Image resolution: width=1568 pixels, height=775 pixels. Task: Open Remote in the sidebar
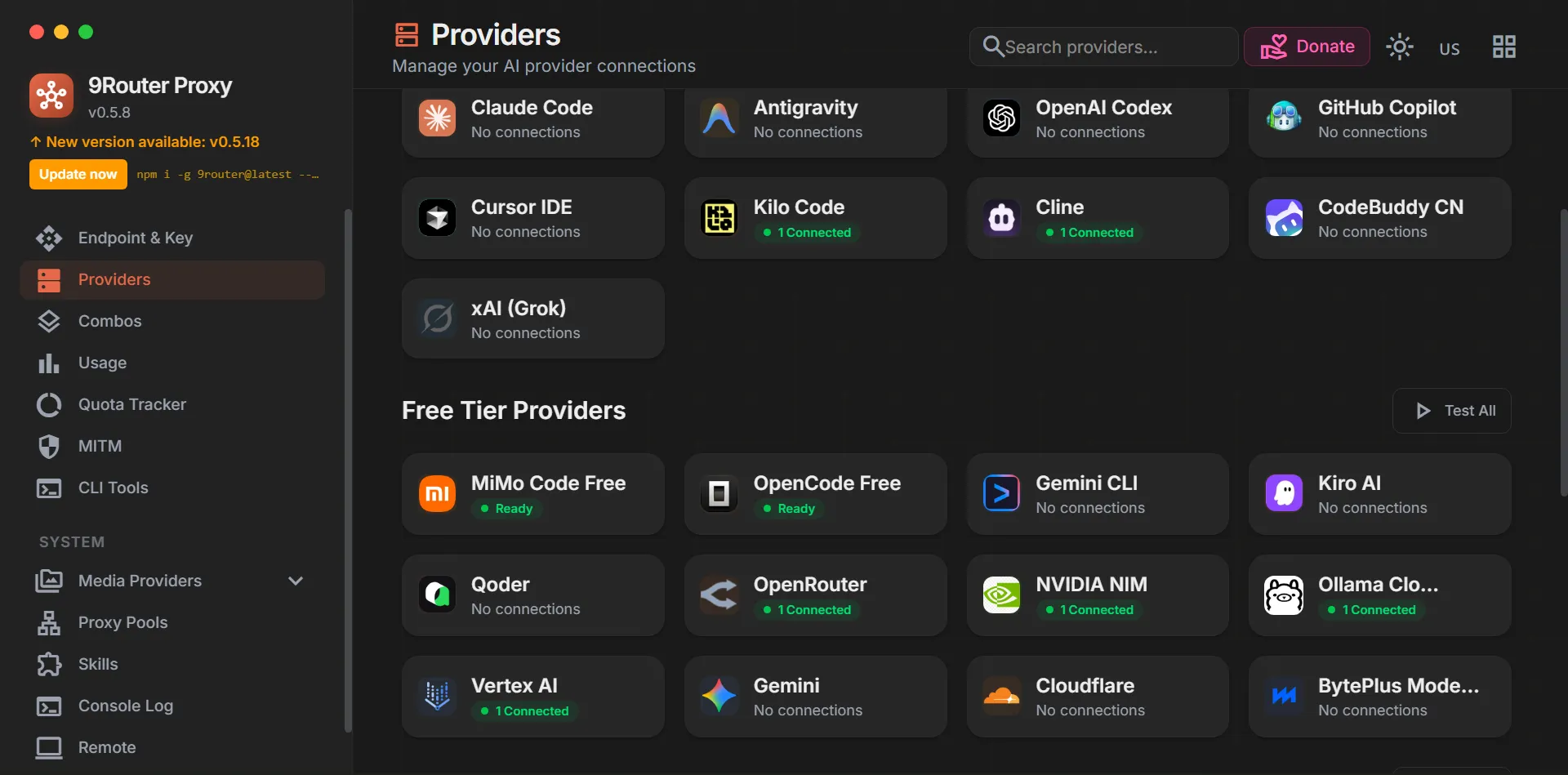click(172, 747)
